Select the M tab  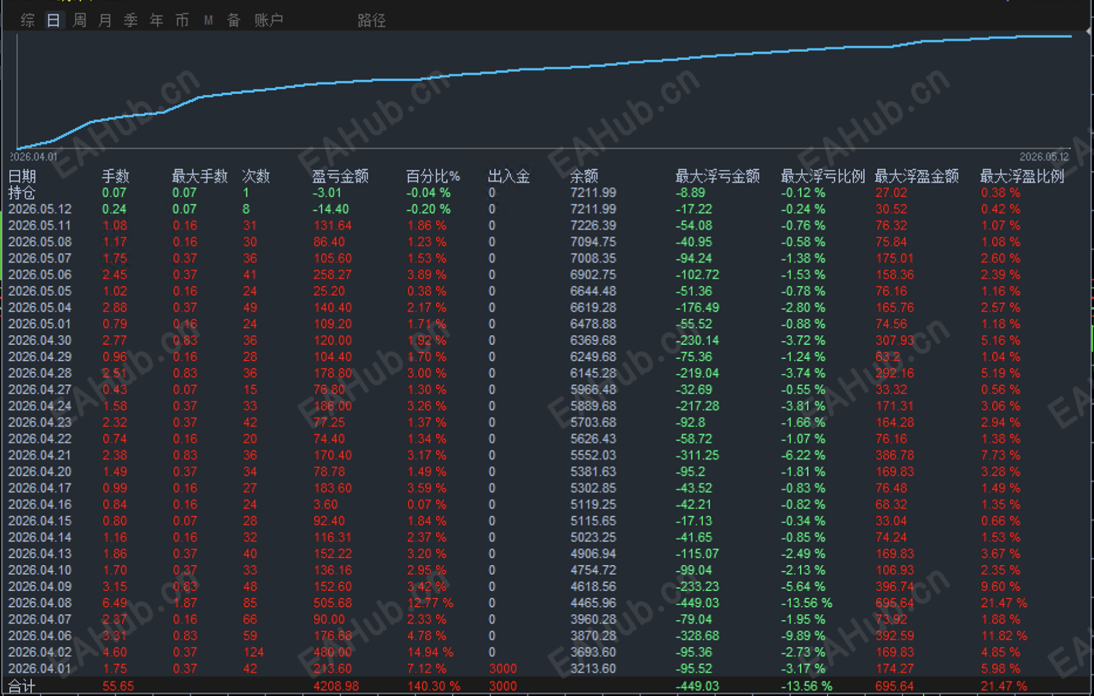[x=208, y=20]
